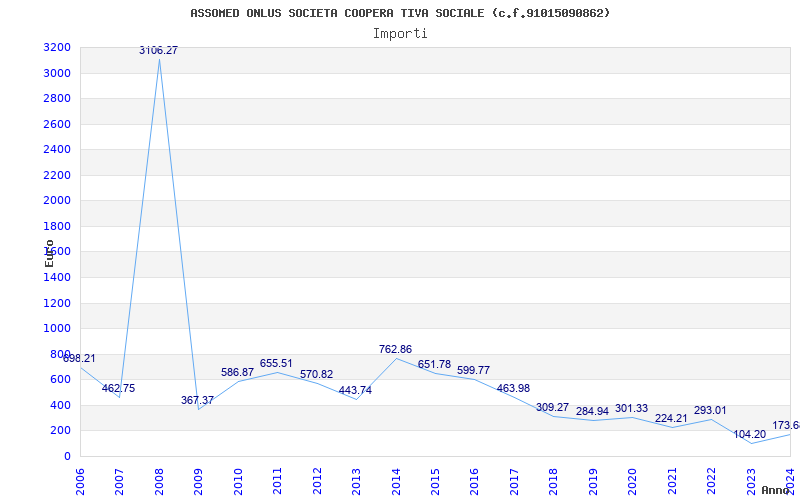This screenshot has width=800, height=500.
Task: Click the y-axis value 2000
Action: tap(57, 201)
